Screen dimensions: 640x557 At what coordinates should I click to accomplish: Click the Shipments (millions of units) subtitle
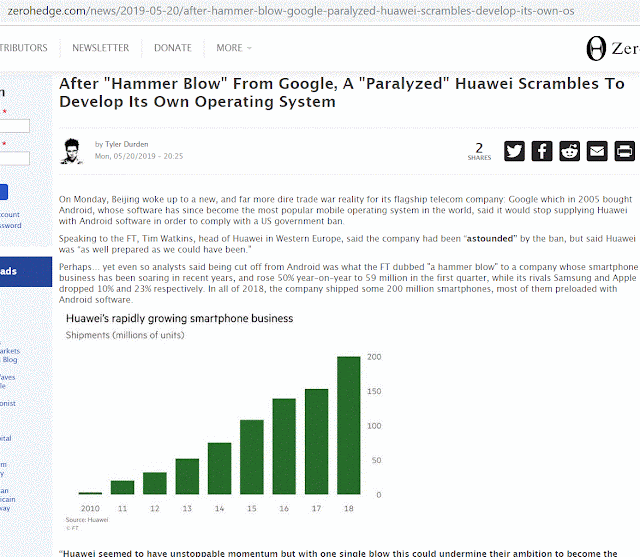point(125,335)
